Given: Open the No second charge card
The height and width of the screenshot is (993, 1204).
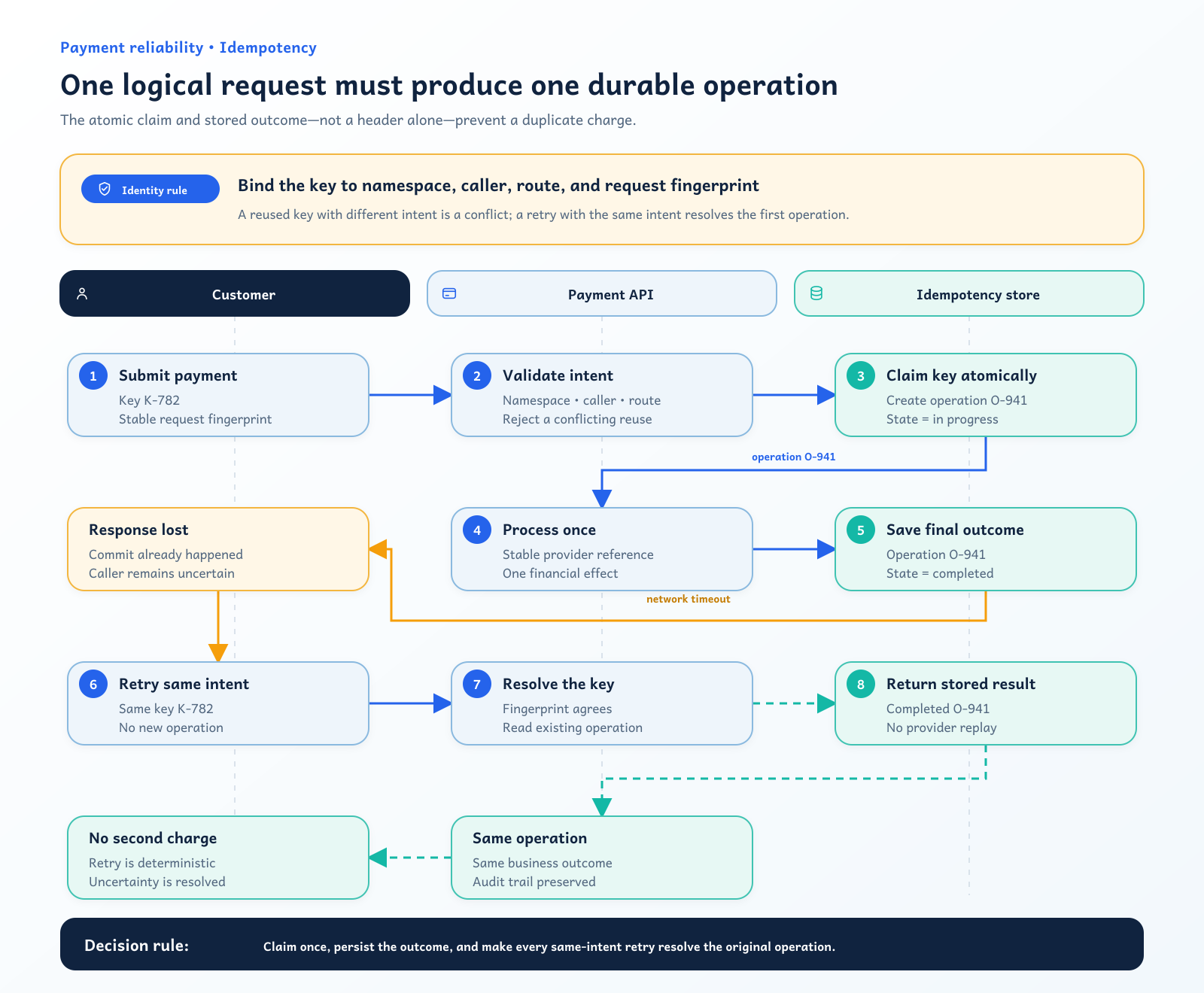Looking at the screenshot, I should (218, 858).
